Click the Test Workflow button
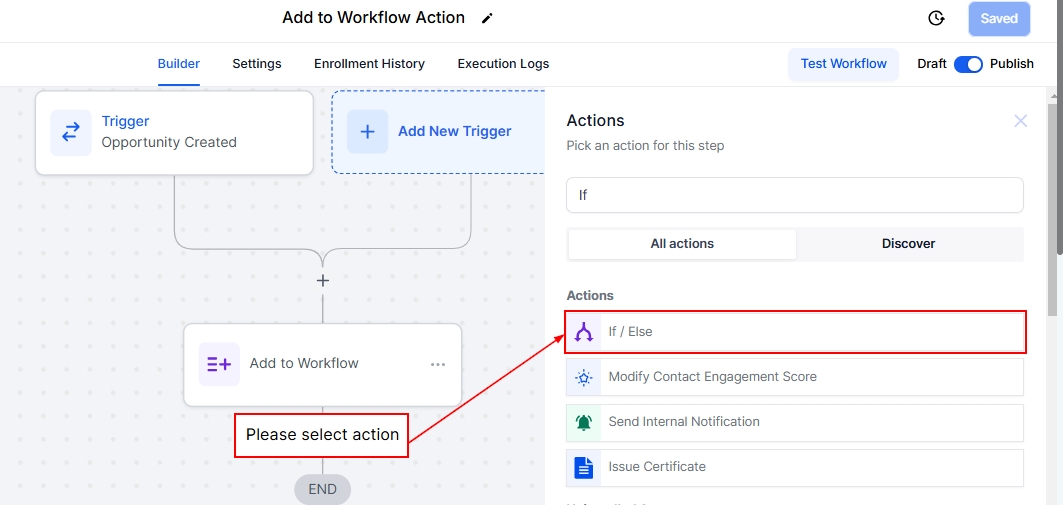Screen dimensions: 1063x505 tap(843, 64)
